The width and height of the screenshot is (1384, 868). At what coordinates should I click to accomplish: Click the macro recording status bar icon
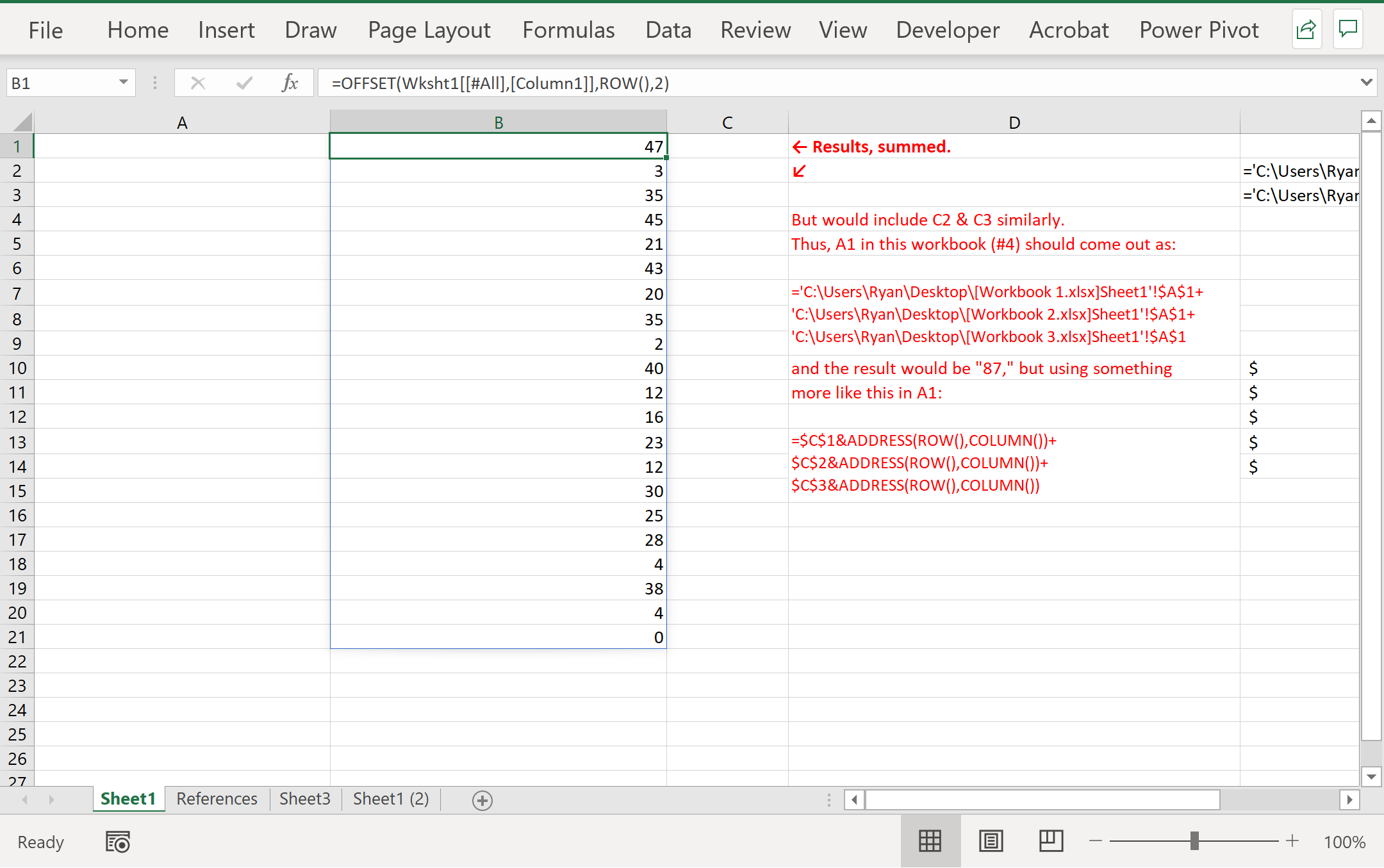point(117,842)
